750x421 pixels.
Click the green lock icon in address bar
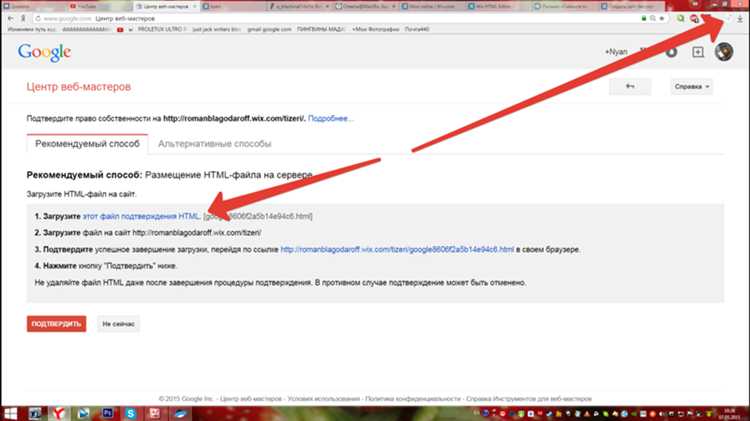[x=643, y=18]
